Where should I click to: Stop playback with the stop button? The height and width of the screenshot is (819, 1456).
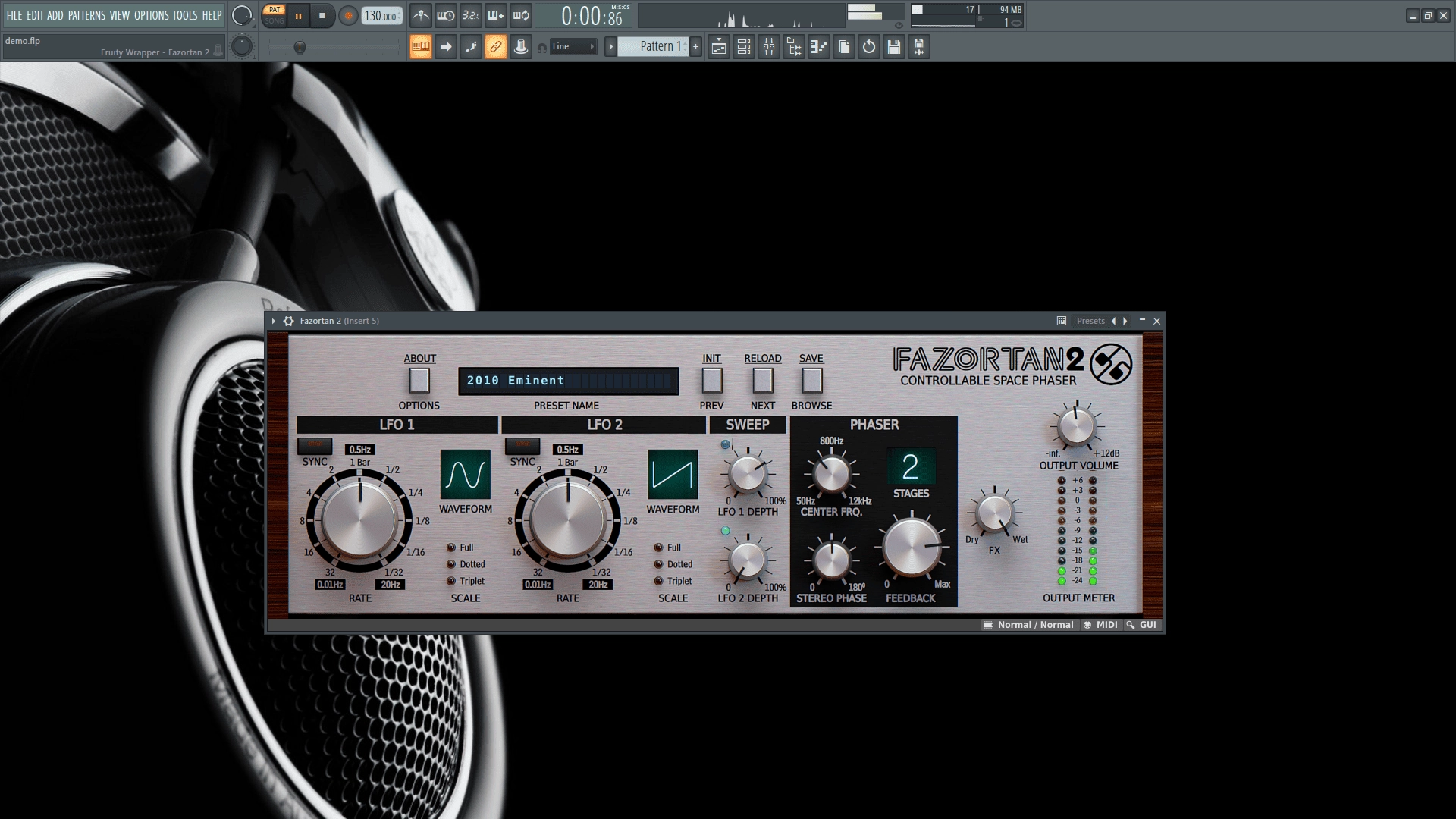coord(322,16)
